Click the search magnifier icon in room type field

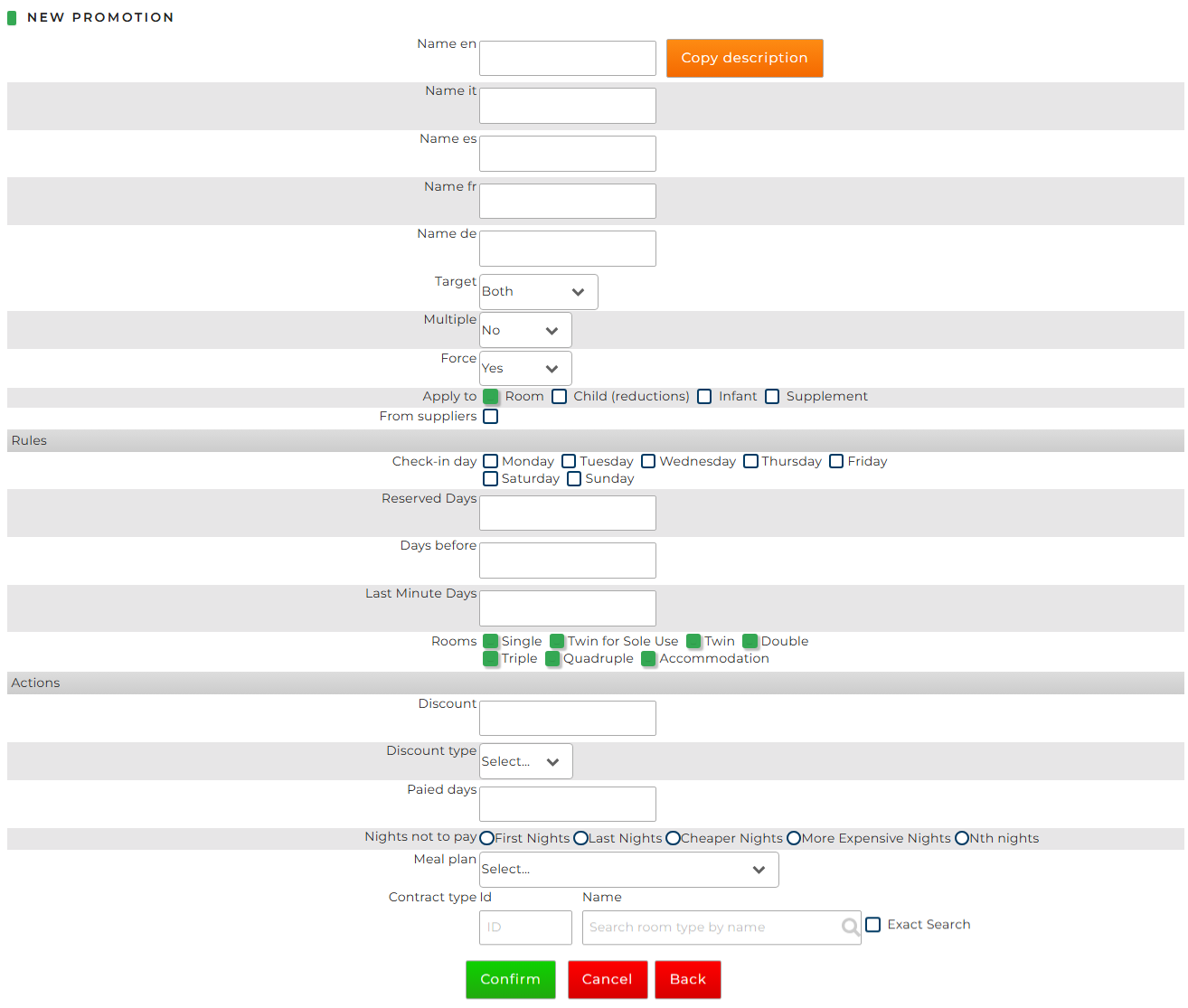tap(850, 928)
